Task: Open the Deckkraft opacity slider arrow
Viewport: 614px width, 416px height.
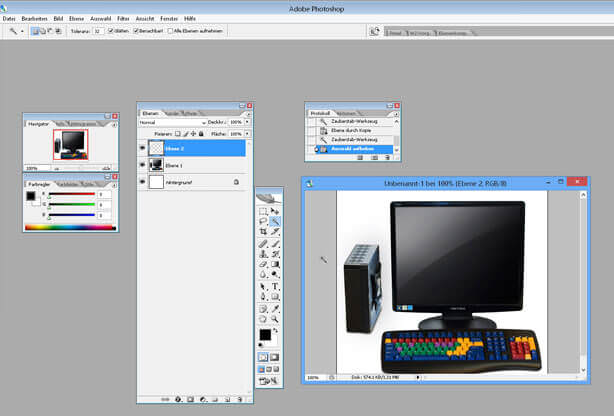Action: point(247,122)
